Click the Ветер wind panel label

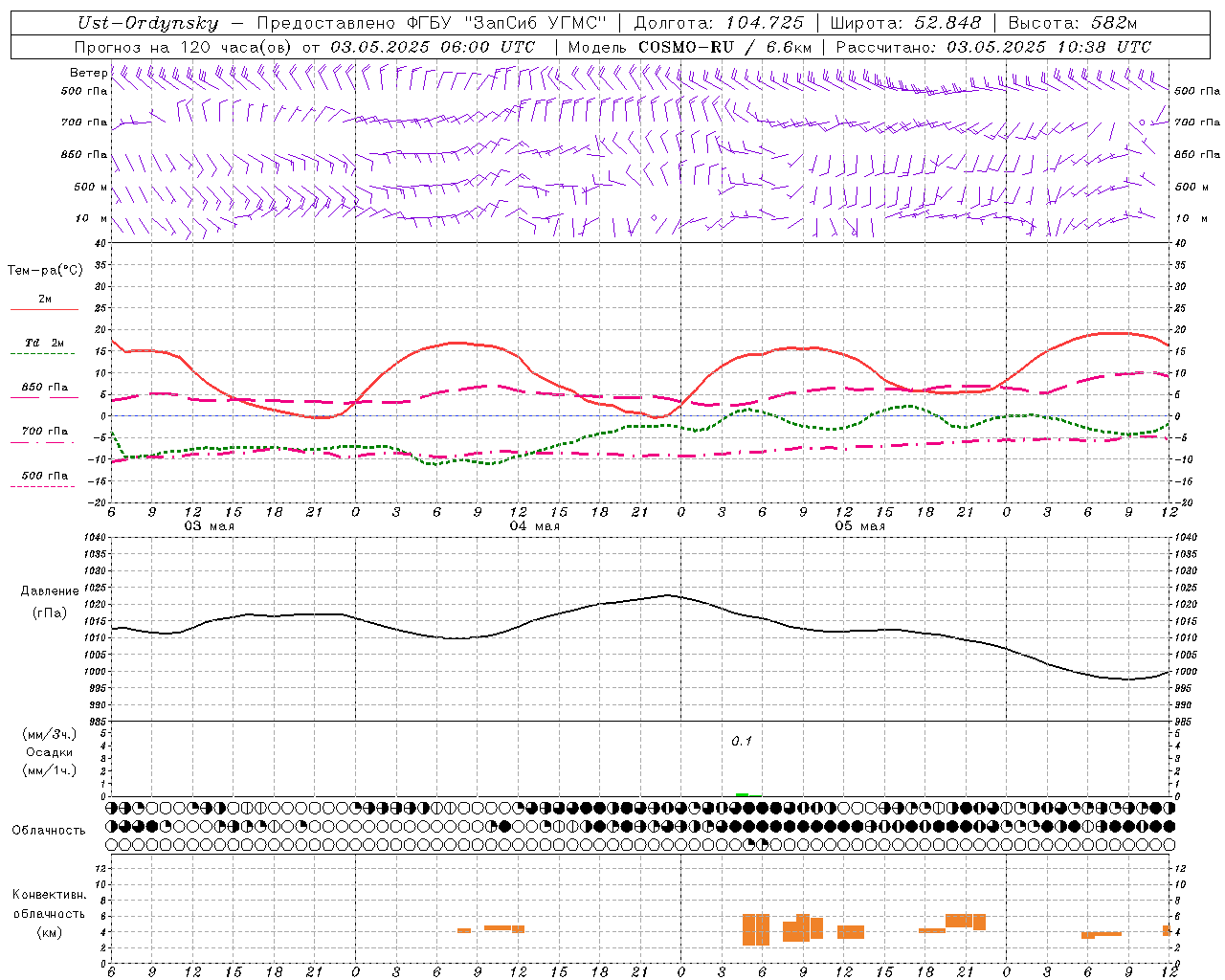pyautogui.click(x=88, y=73)
